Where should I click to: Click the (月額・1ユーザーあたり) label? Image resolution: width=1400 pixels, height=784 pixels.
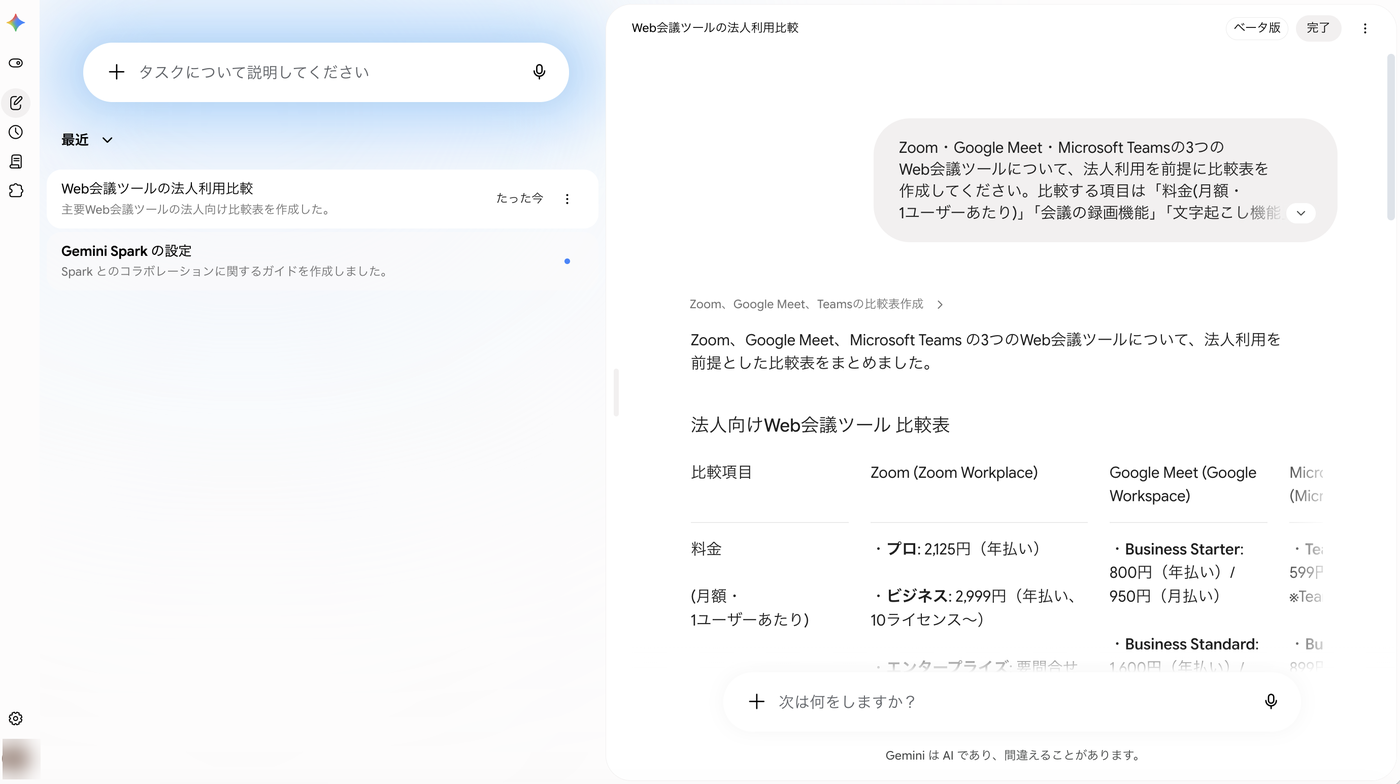click(750, 608)
